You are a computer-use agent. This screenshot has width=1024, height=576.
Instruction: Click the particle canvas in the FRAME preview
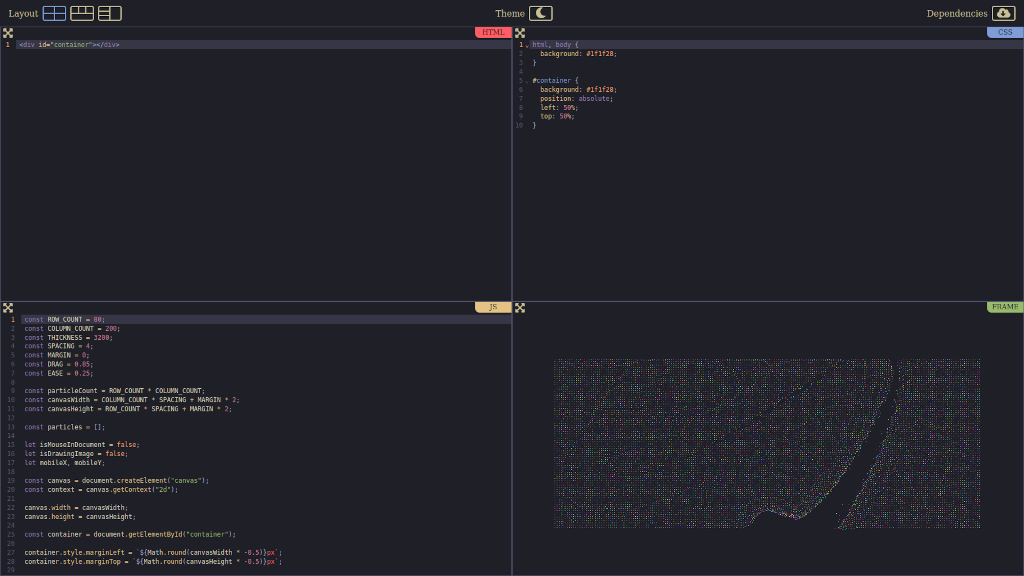click(767, 443)
